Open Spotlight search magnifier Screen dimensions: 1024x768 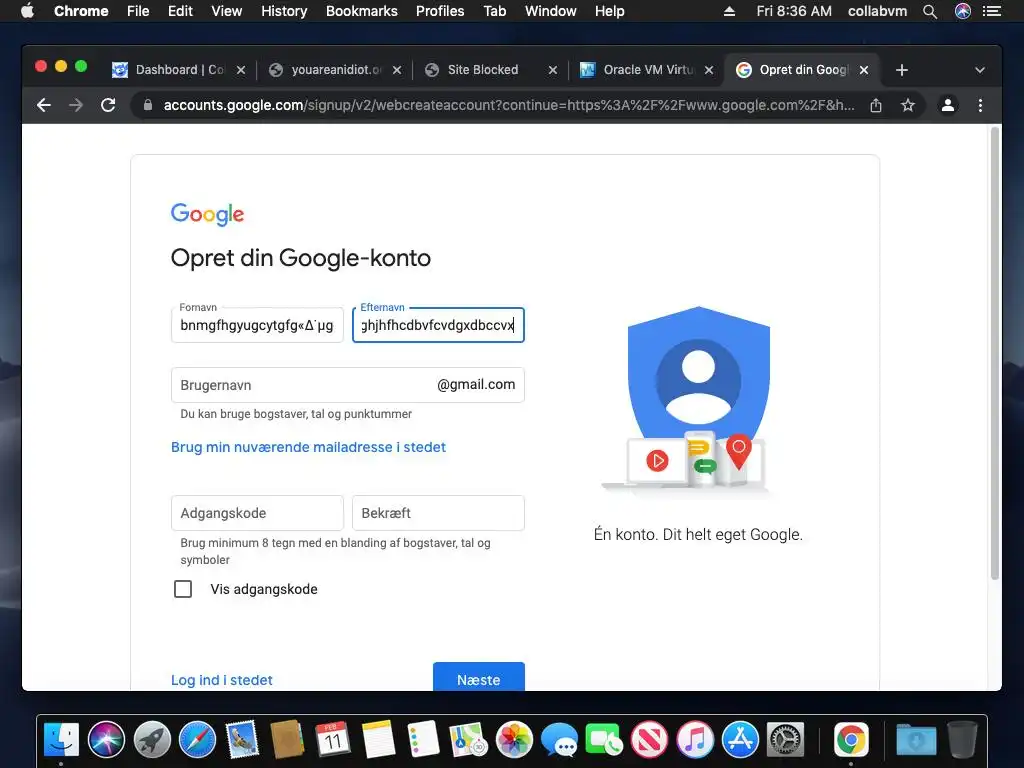(930, 11)
